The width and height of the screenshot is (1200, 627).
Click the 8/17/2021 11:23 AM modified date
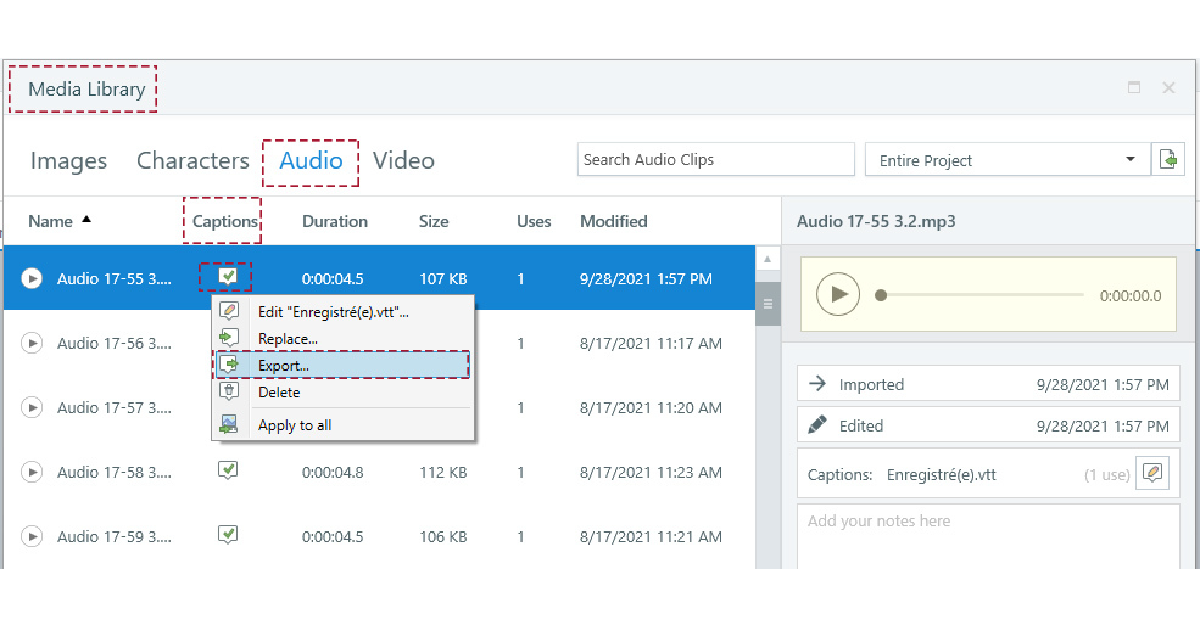click(x=651, y=472)
